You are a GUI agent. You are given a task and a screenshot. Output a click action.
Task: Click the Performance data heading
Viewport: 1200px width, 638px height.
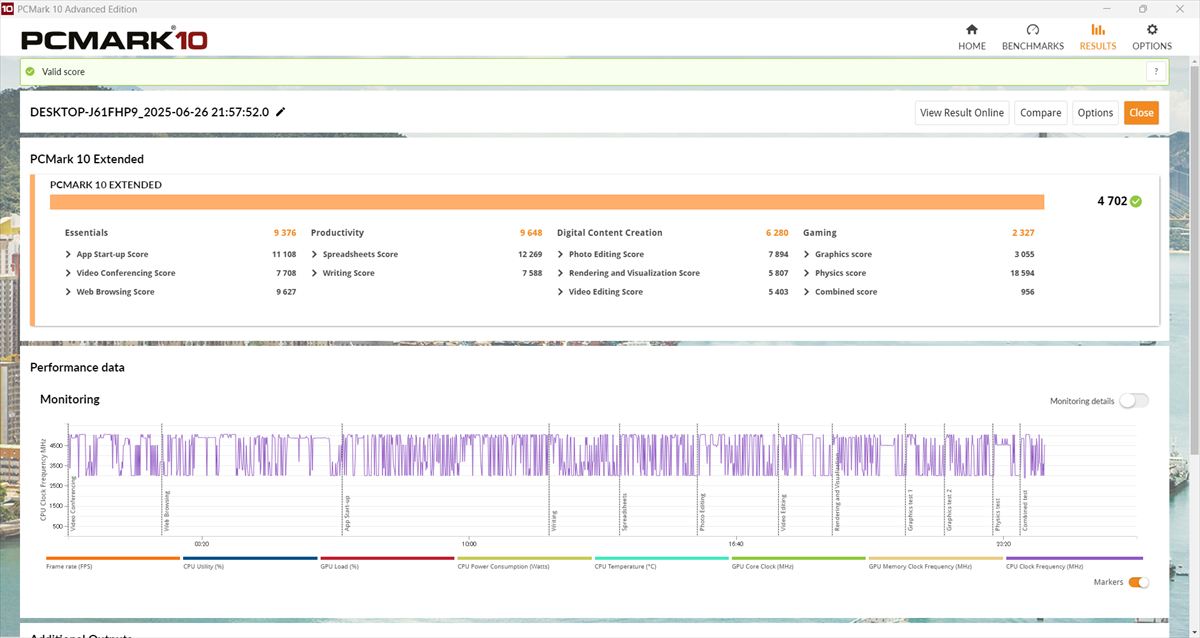pyautogui.click(x=77, y=367)
